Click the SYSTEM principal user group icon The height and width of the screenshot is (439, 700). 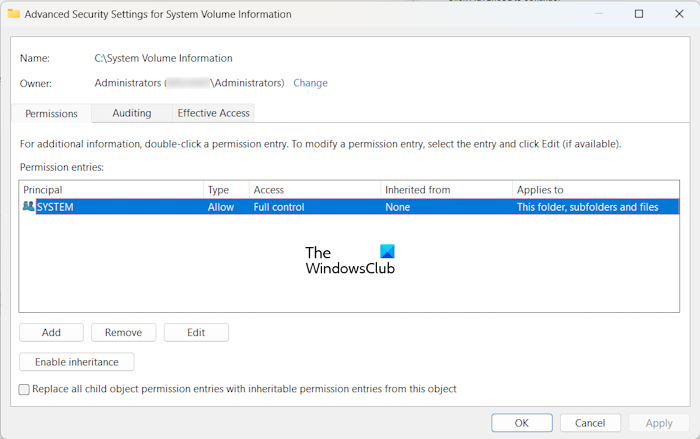[x=28, y=207]
